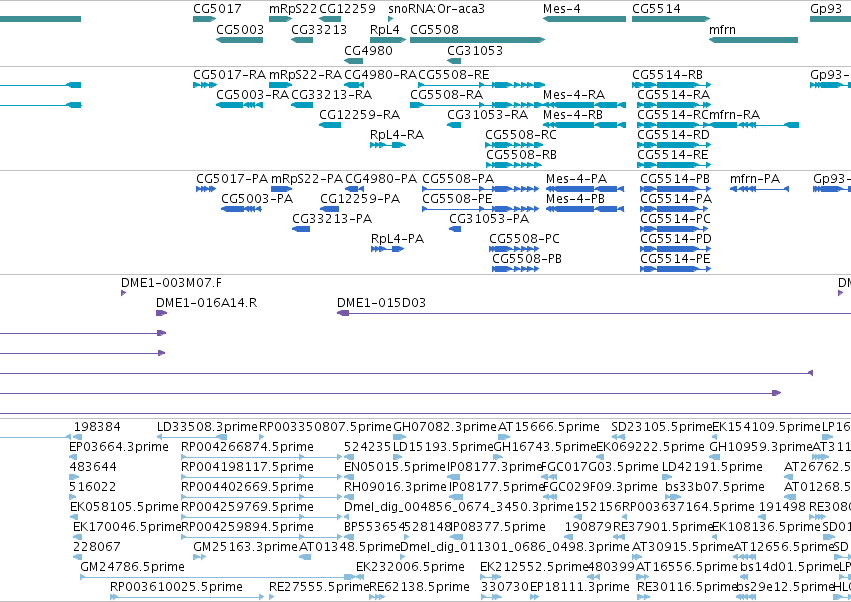Open protein CG5508-PE
The width and height of the screenshot is (851, 602).
coord(480,209)
